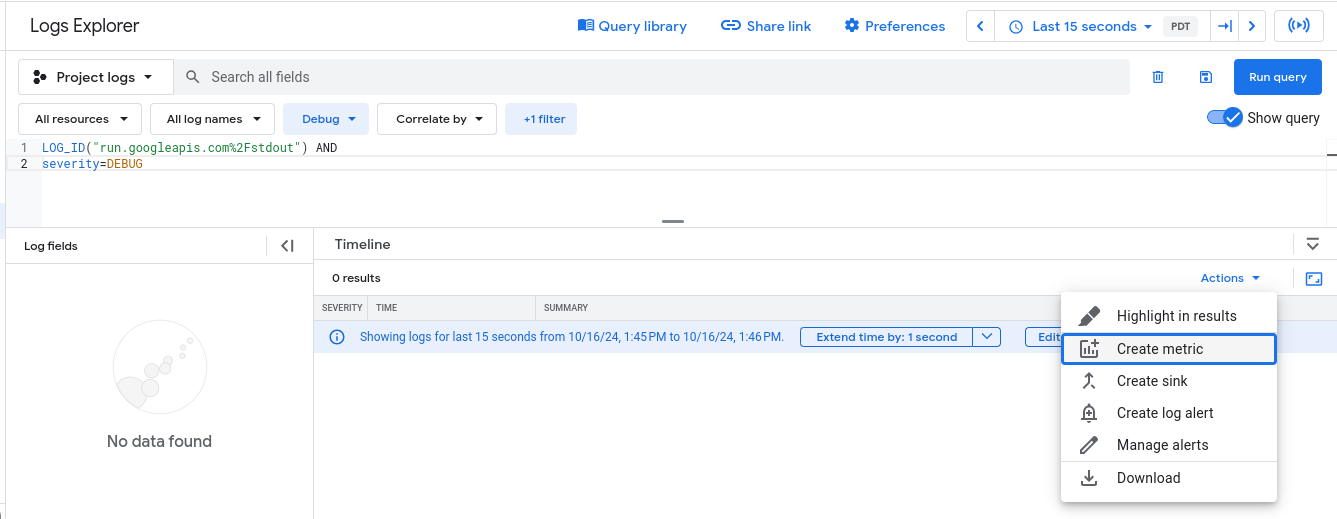
Task: Toggle the Show query switch
Action: click(1225, 118)
